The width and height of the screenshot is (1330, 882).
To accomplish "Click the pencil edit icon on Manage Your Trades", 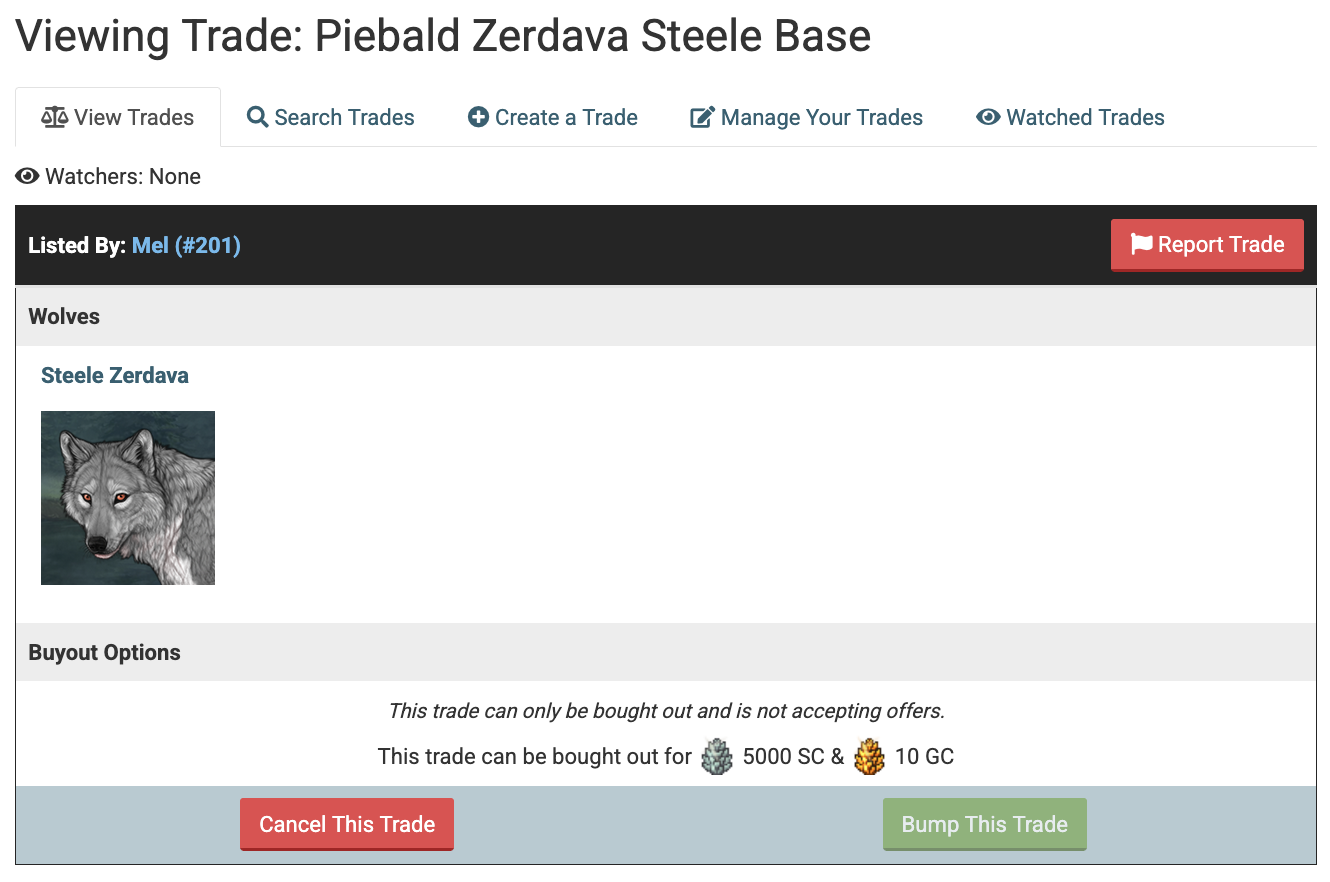I will point(703,117).
